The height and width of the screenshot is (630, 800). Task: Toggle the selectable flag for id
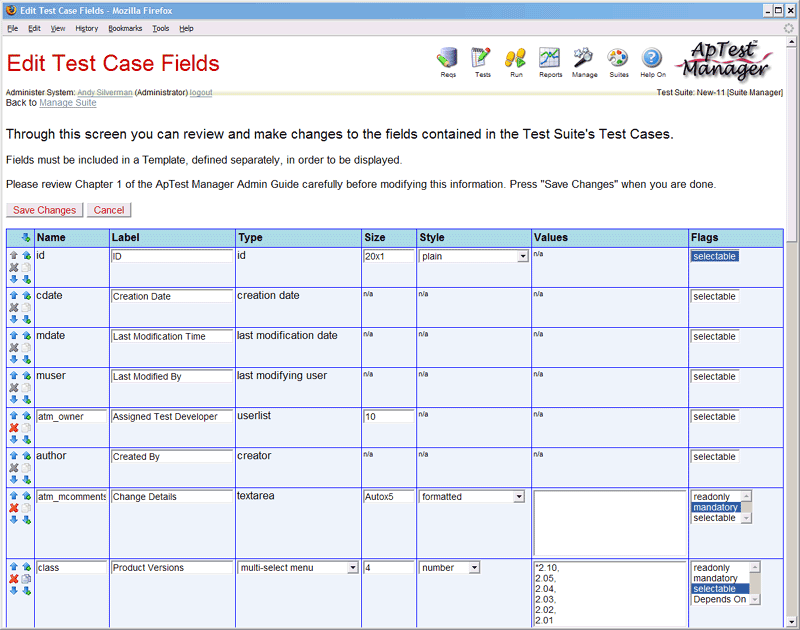click(x=714, y=256)
